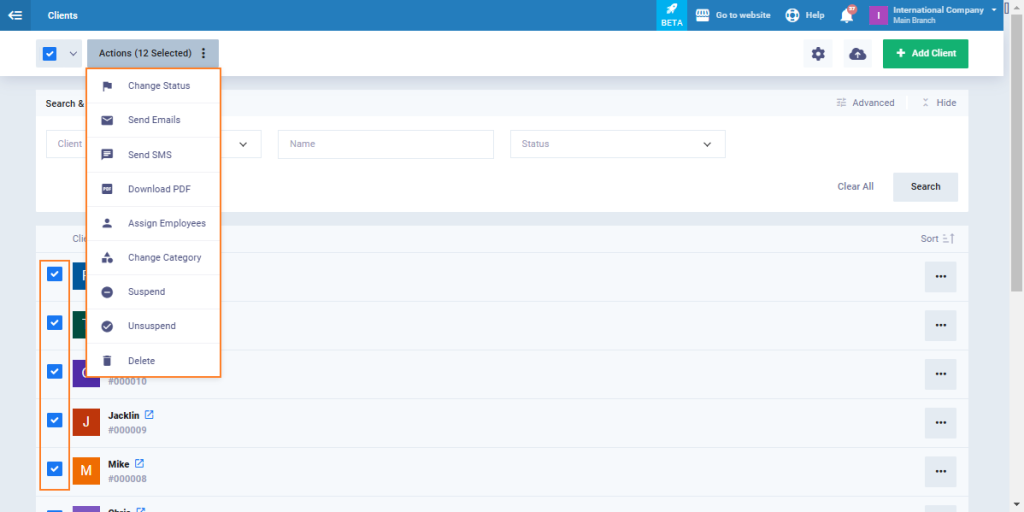Open the settings gear button

pos(818,54)
